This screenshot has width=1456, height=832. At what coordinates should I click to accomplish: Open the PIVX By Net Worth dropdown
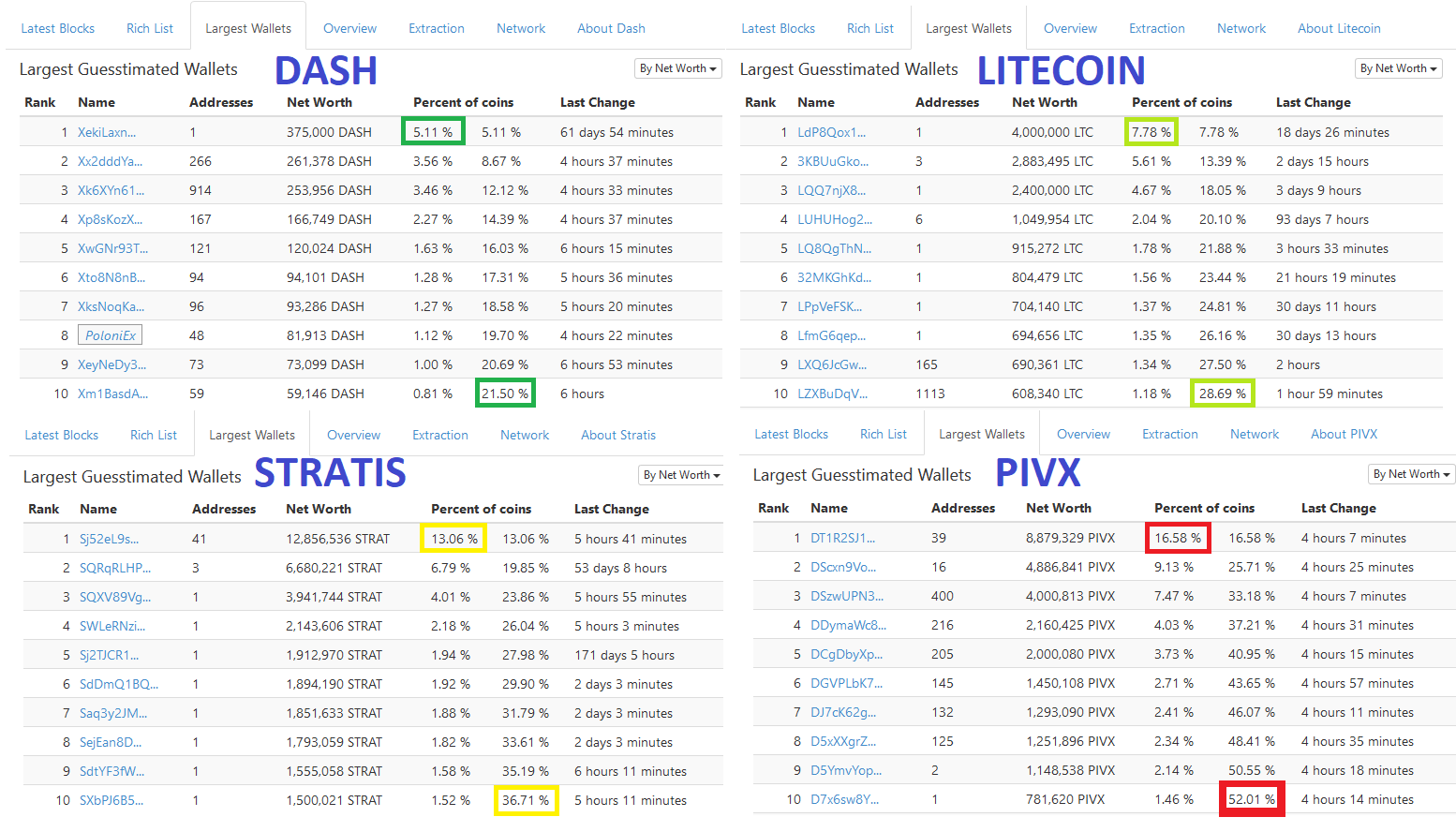tap(1412, 474)
